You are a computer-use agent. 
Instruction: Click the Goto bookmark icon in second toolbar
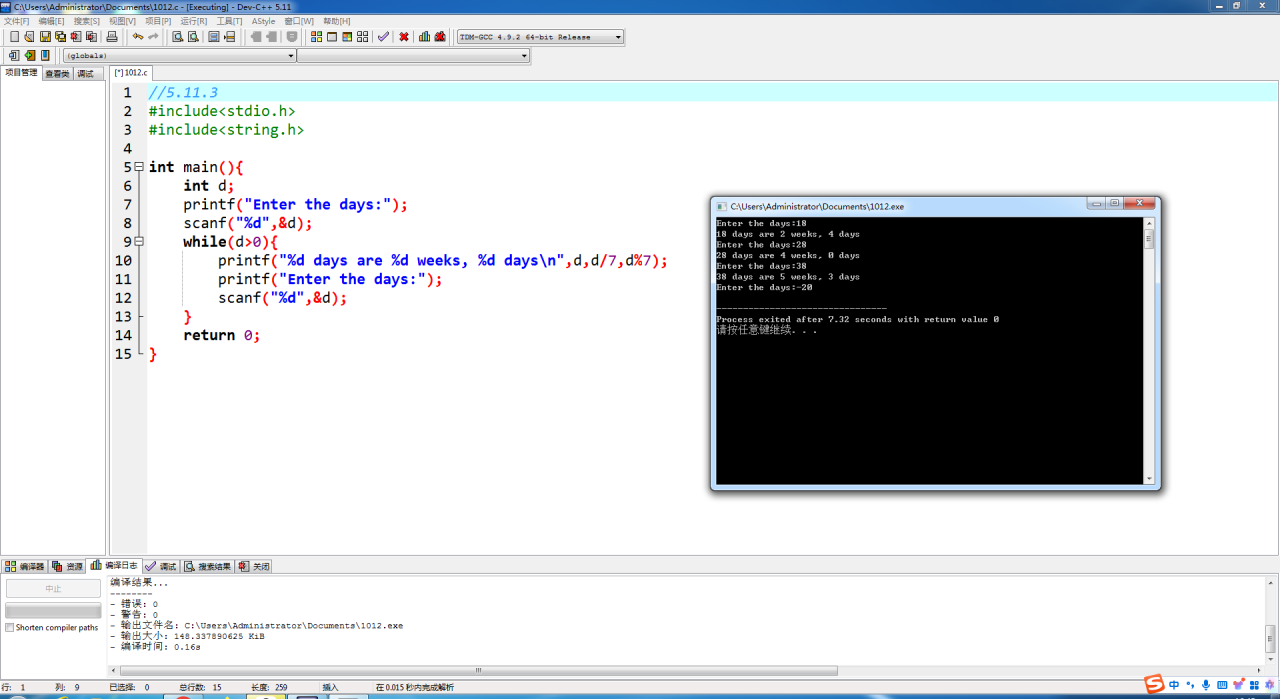pos(45,56)
